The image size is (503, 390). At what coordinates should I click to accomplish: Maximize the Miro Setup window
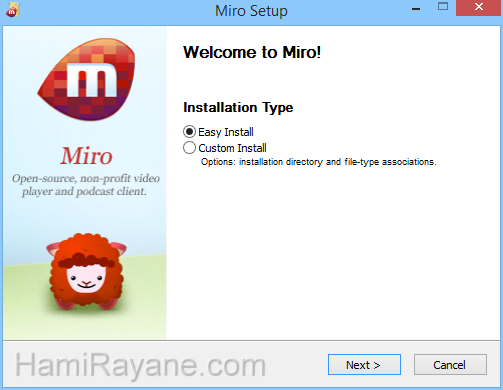(x=443, y=7)
